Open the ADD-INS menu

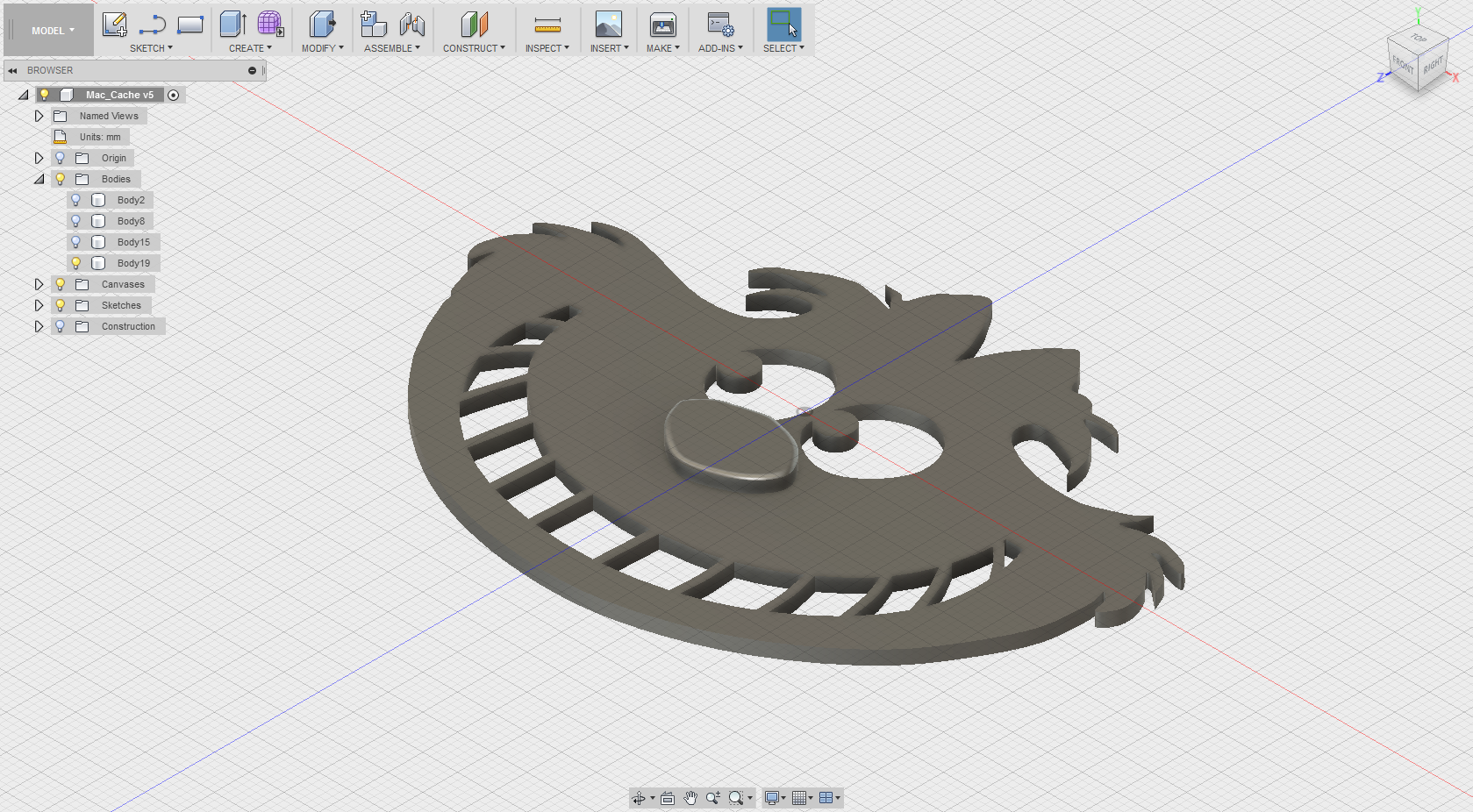pyautogui.click(x=720, y=48)
